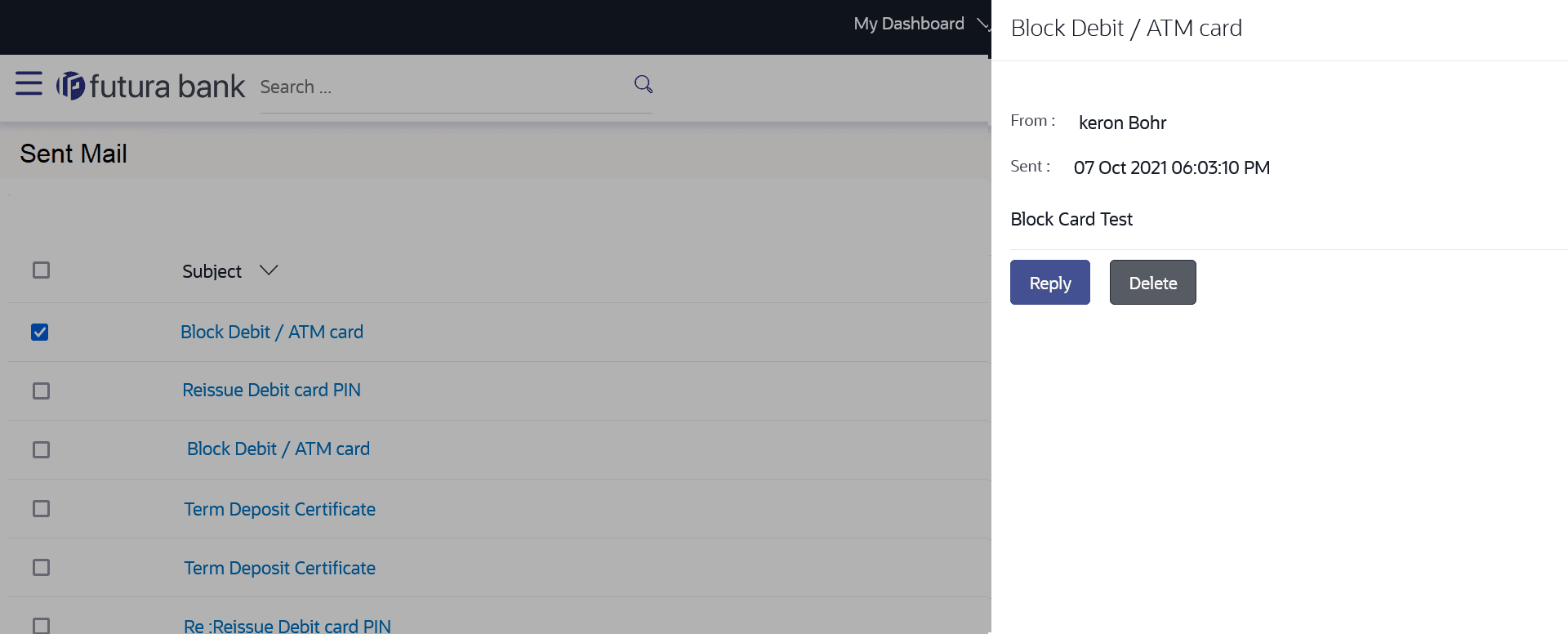Image resolution: width=1568 pixels, height=634 pixels.
Task: Uncheck the first Block Debit / ATM card mail
Action: (x=40, y=332)
